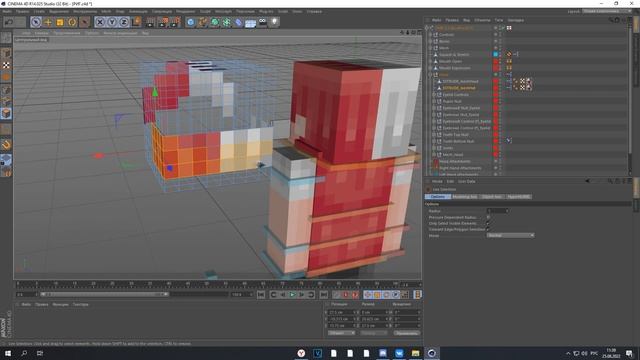This screenshot has height=360, width=640.
Task: Switch to Modeling Axis tab in attributes
Action: tap(465, 197)
